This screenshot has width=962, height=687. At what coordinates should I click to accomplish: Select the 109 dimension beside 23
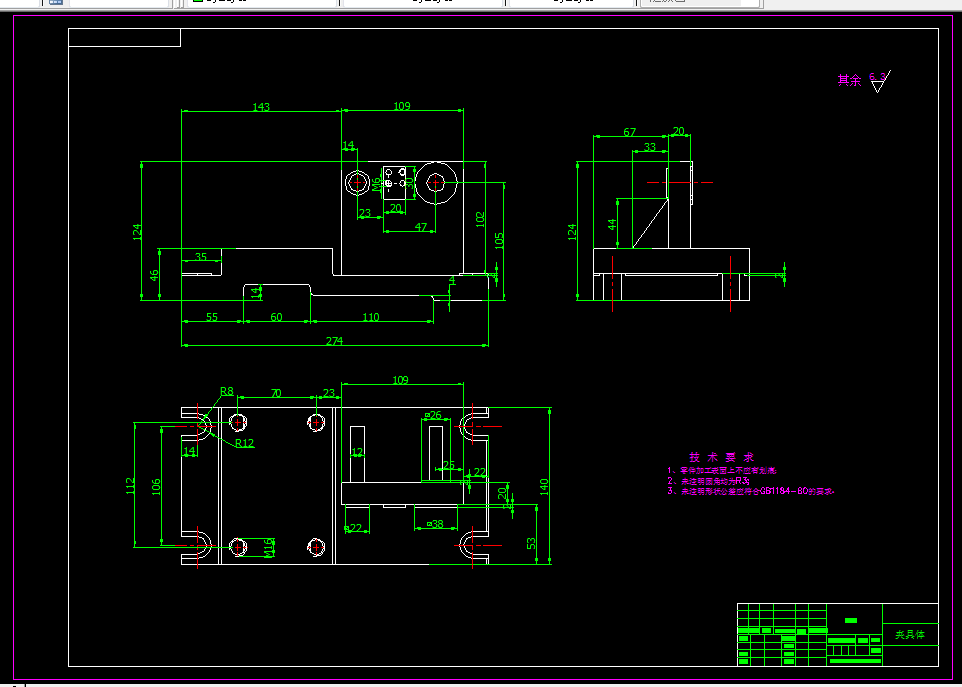click(x=400, y=380)
